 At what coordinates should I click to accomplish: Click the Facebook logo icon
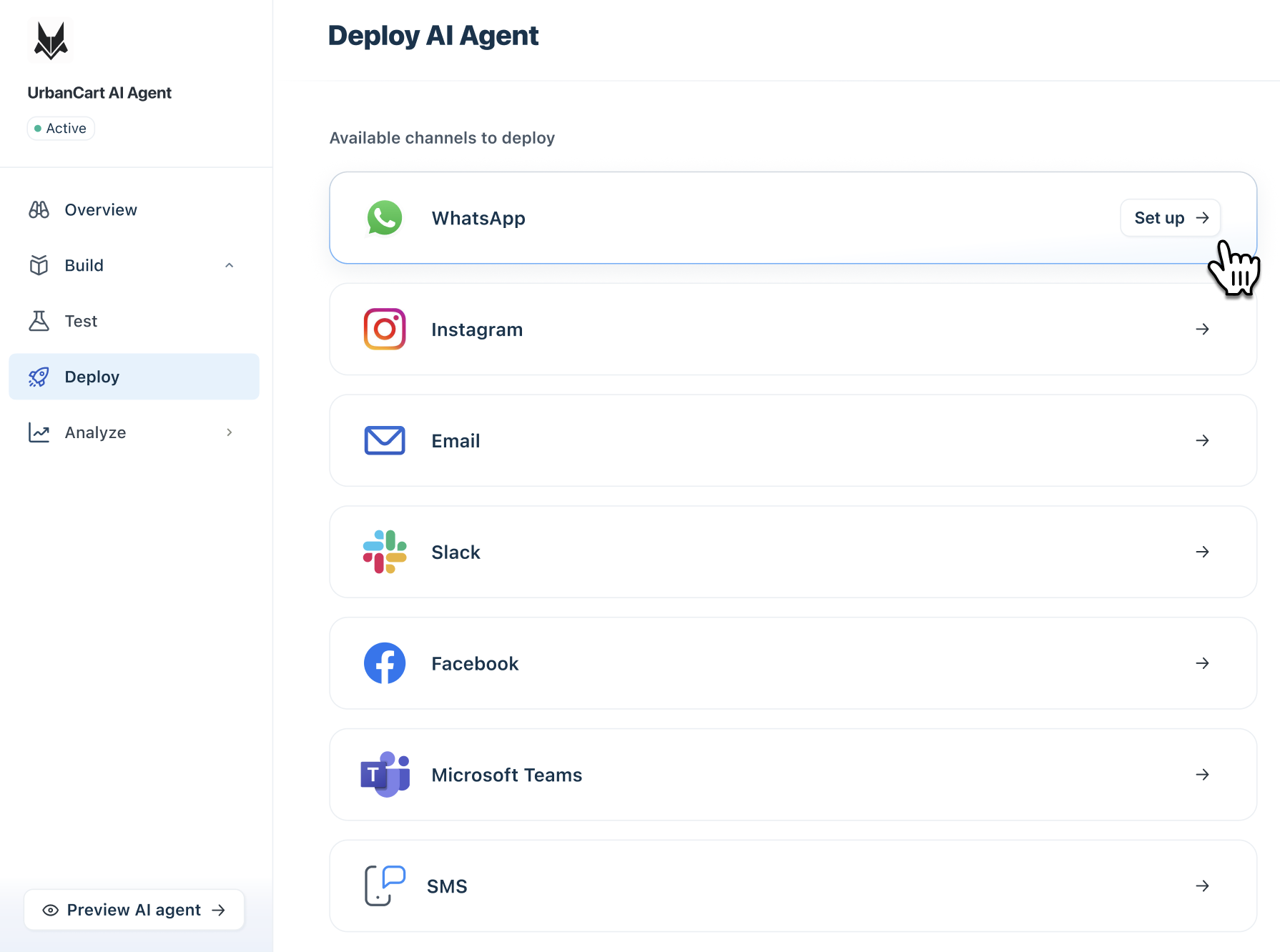[x=385, y=663]
